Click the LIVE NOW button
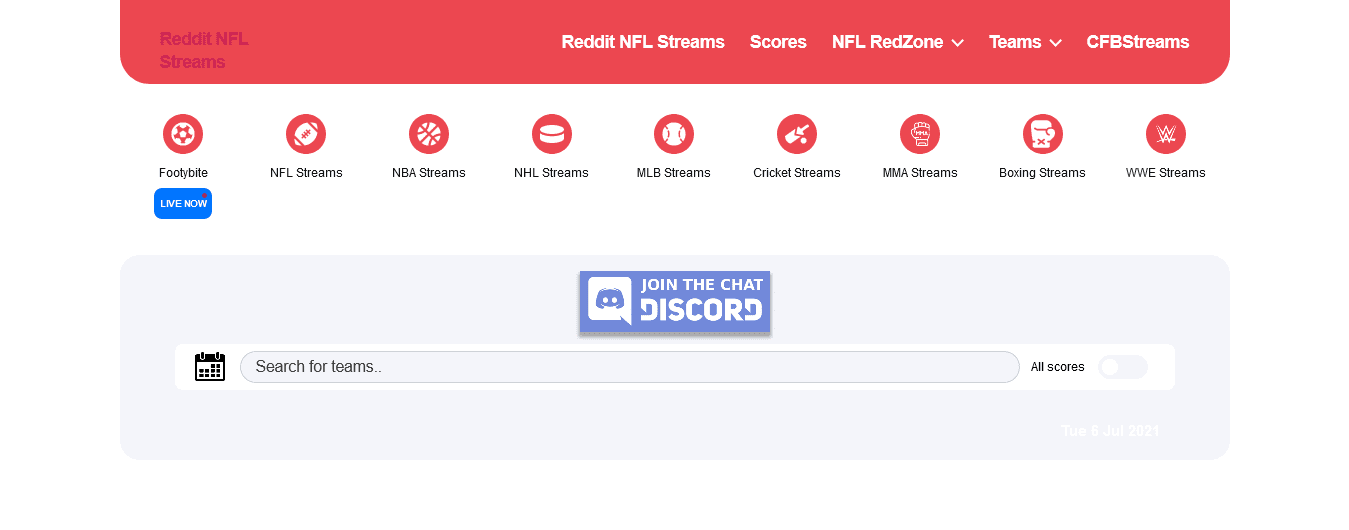This screenshot has width=1349, height=530. (183, 203)
